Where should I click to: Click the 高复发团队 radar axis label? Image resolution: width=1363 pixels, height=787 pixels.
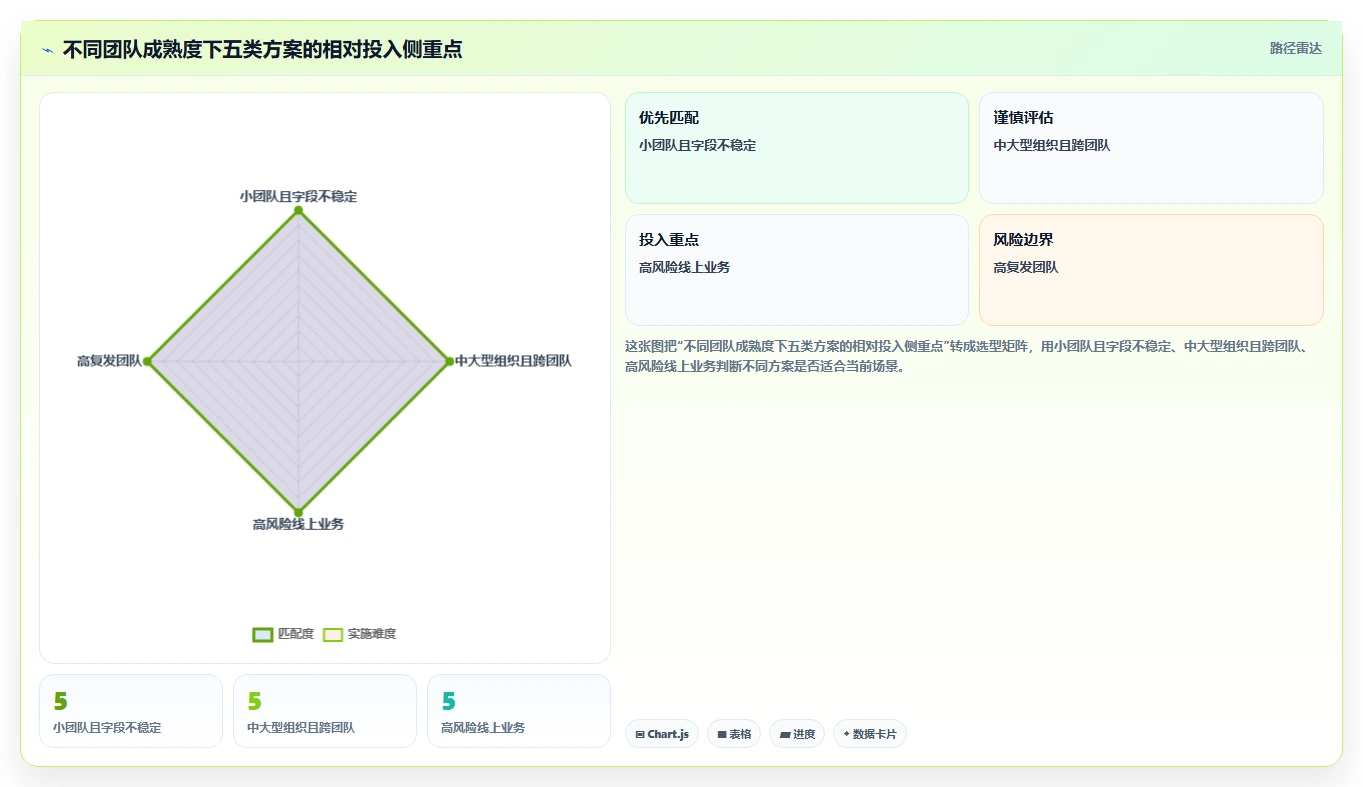coord(109,361)
